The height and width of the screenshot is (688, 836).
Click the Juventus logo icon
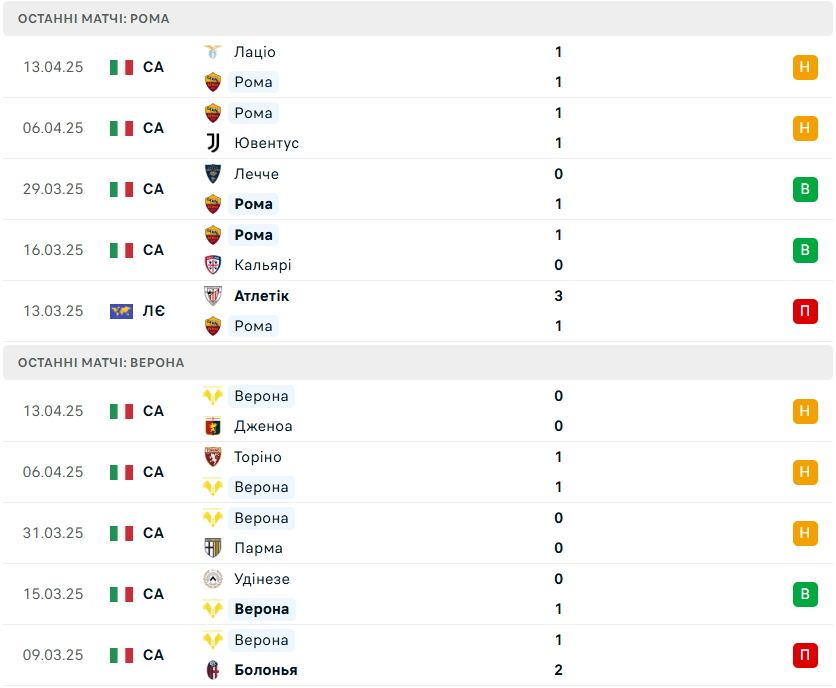(213, 143)
